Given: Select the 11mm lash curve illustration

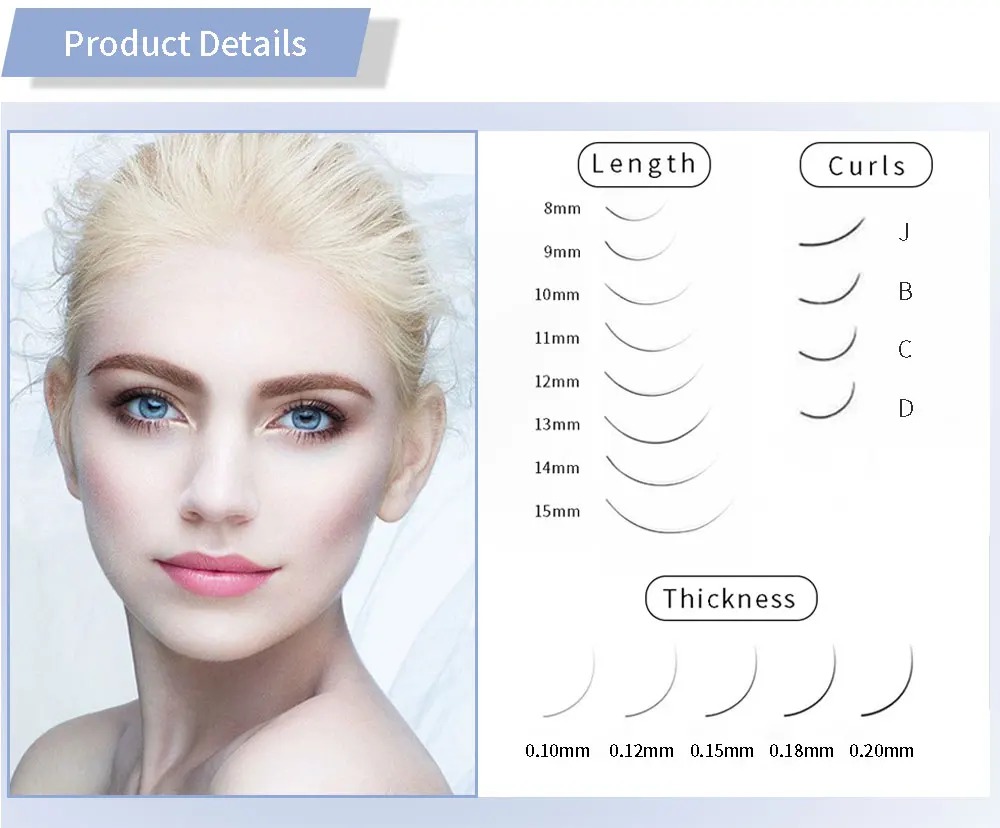Looking at the screenshot, I should [649, 337].
